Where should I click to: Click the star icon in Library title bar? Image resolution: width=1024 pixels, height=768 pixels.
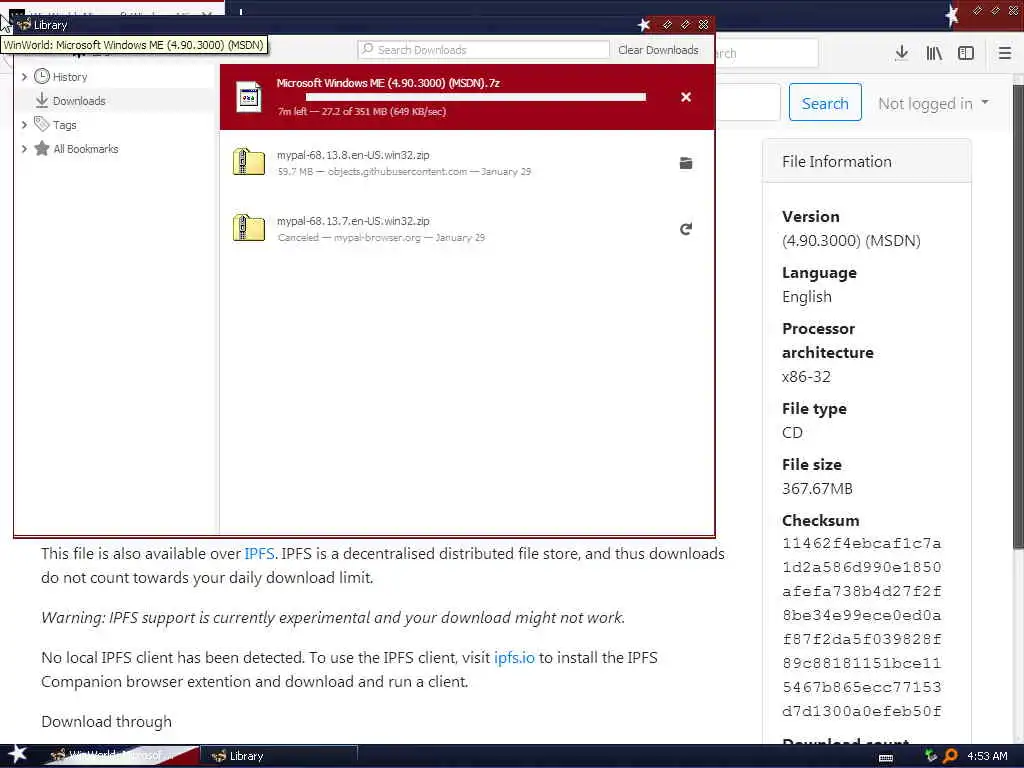[x=644, y=25]
